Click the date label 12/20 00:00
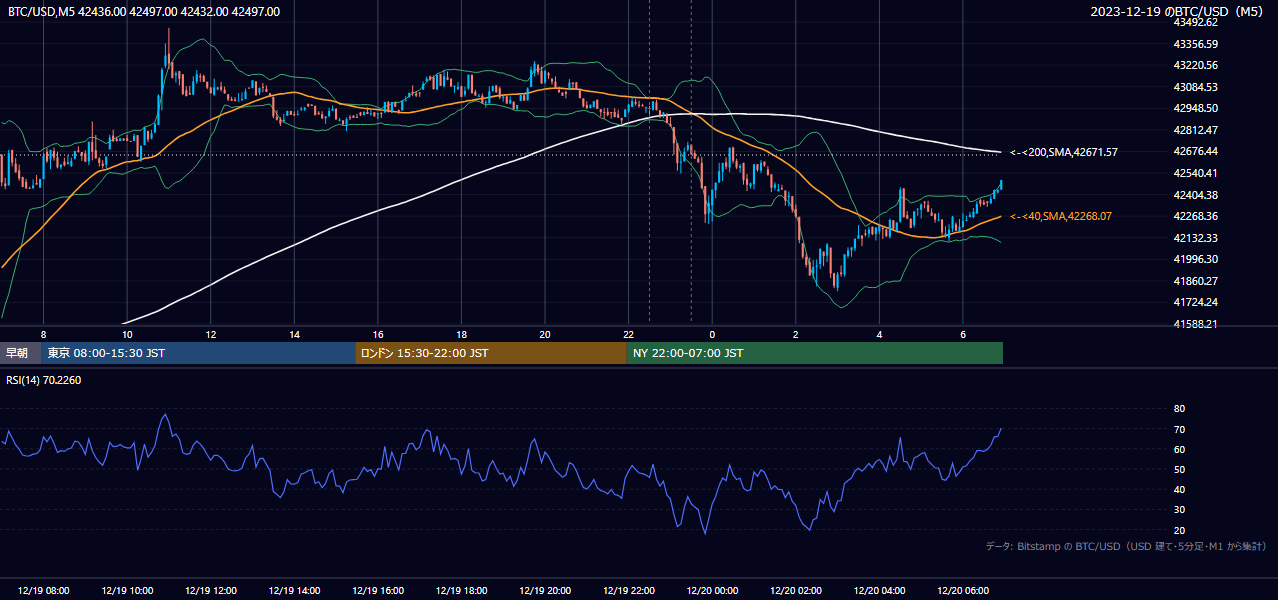1278x600 pixels. 712,591
